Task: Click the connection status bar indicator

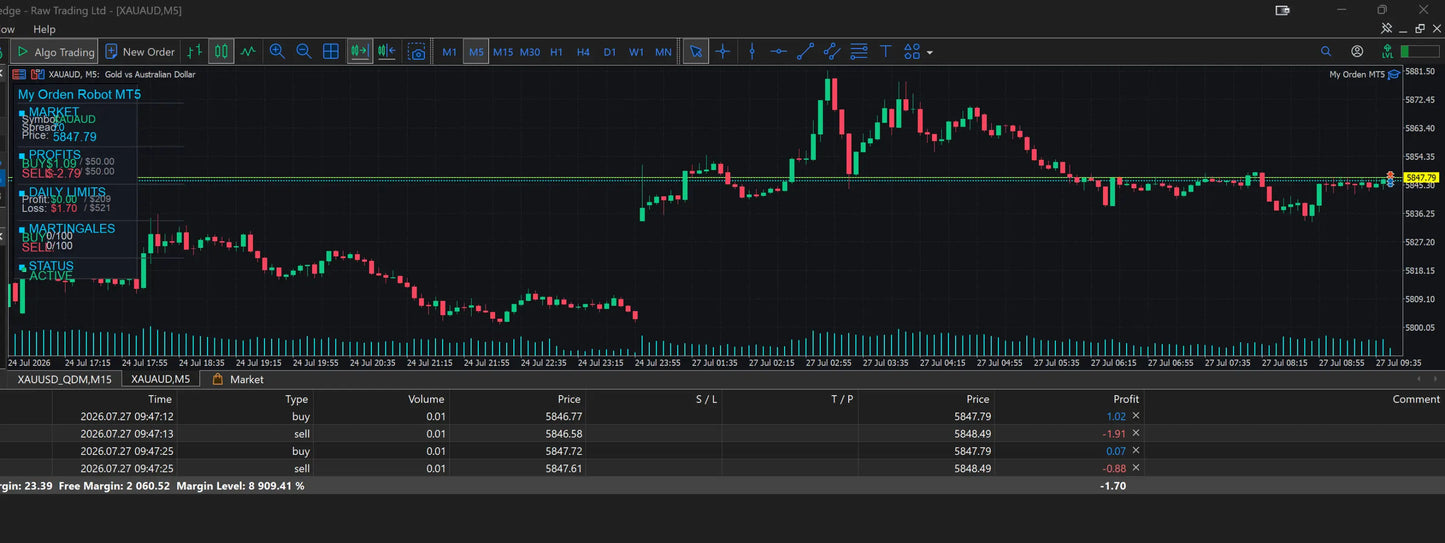Action: (1419, 52)
